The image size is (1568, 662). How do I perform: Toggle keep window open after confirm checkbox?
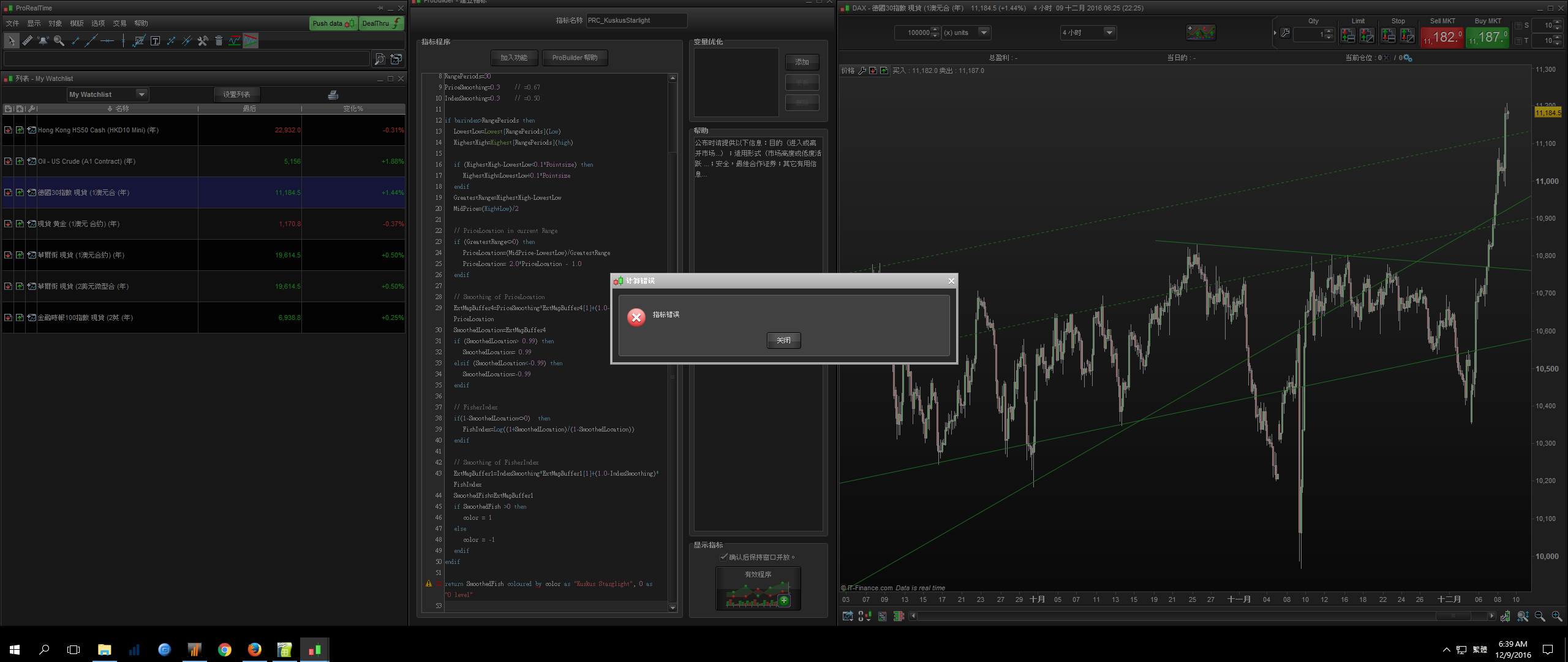point(724,557)
